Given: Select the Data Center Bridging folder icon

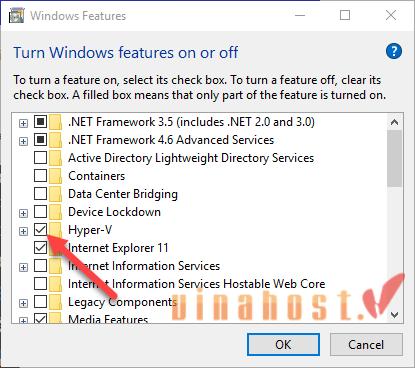Looking at the screenshot, I should point(56,194).
